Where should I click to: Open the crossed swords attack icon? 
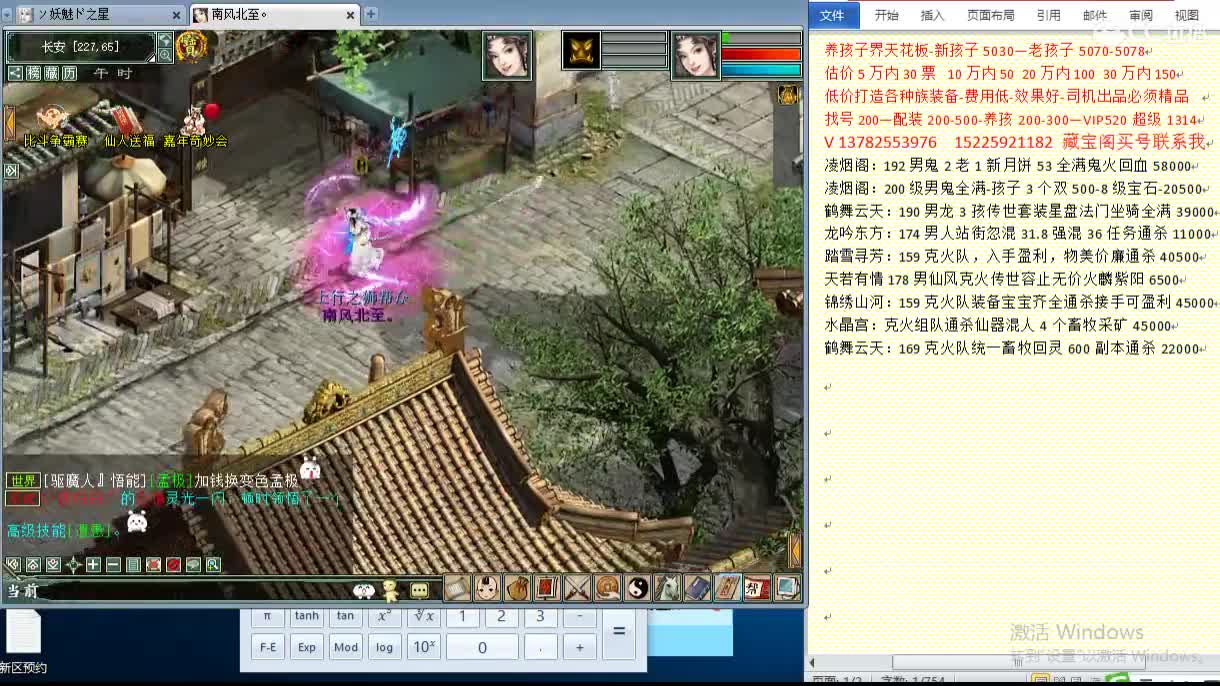pyautogui.click(x=577, y=588)
